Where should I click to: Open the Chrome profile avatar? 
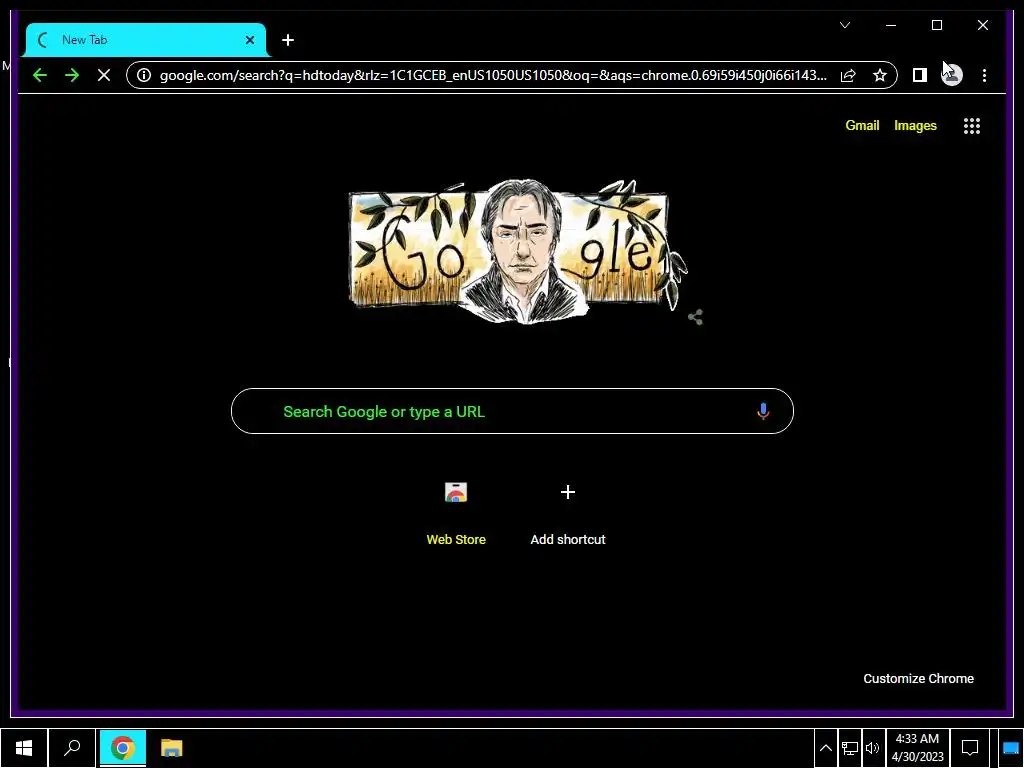pyautogui.click(x=952, y=75)
